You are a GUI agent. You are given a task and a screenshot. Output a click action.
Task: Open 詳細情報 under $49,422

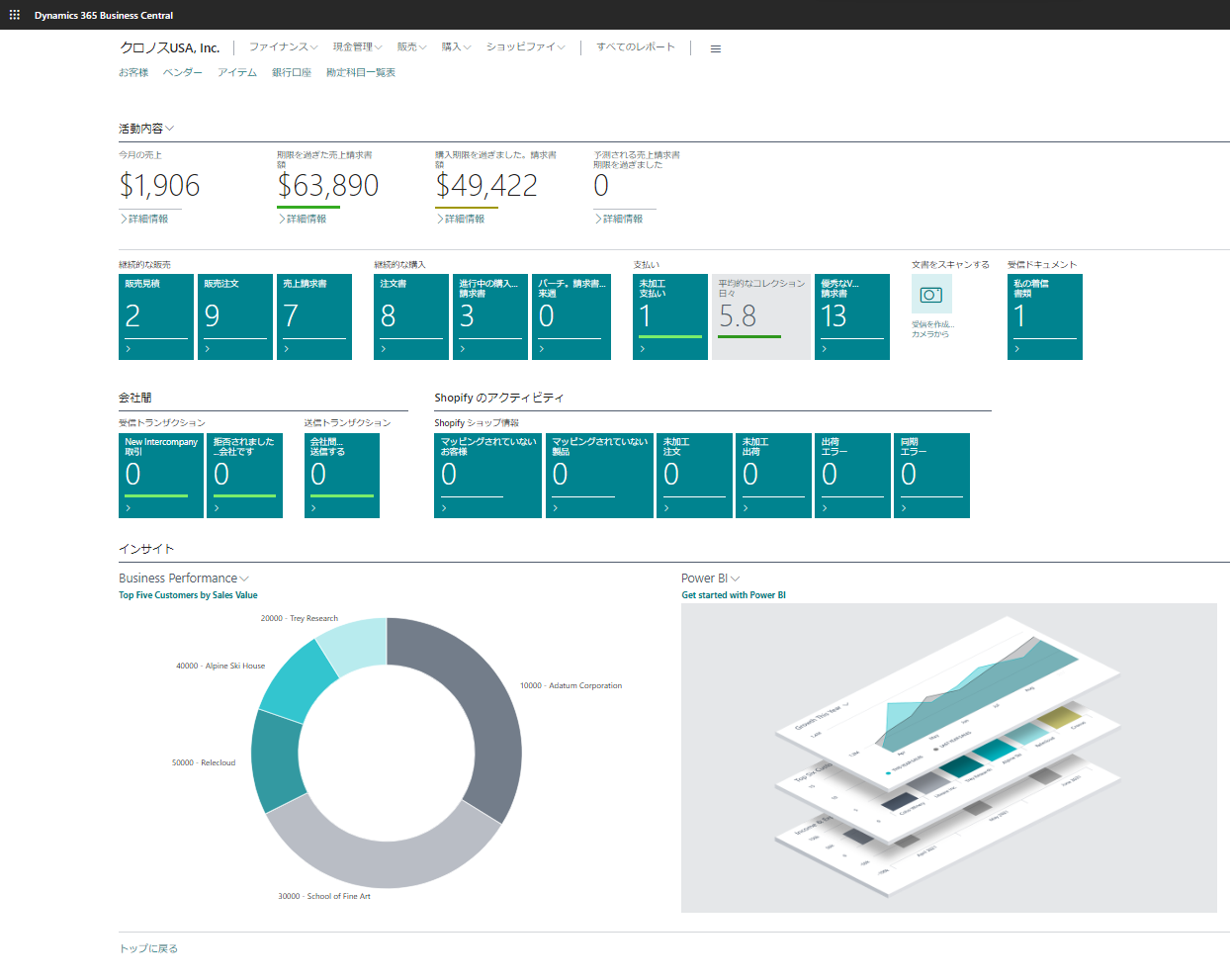(x=461, y=219)
